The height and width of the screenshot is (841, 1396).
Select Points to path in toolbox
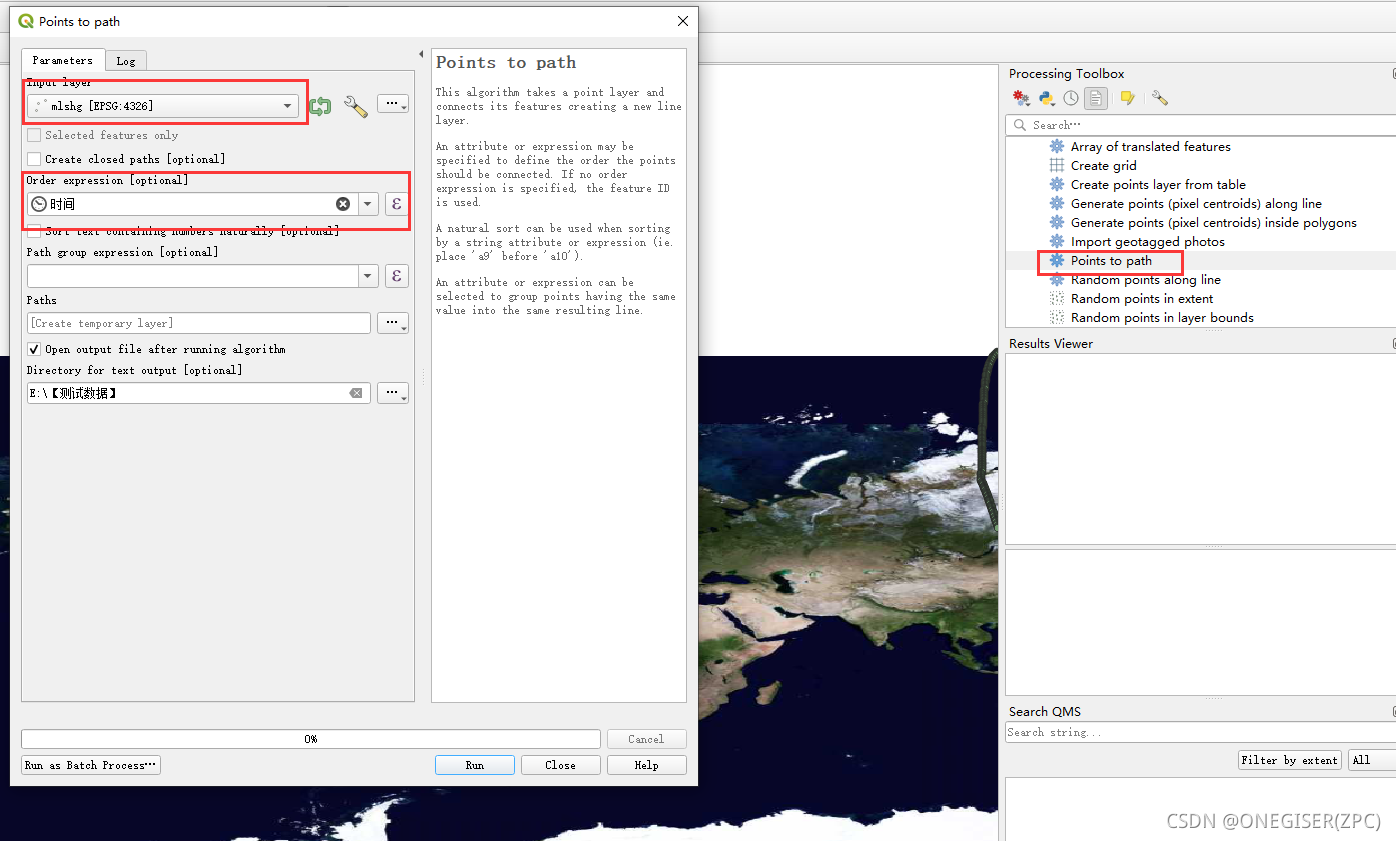1111,261
